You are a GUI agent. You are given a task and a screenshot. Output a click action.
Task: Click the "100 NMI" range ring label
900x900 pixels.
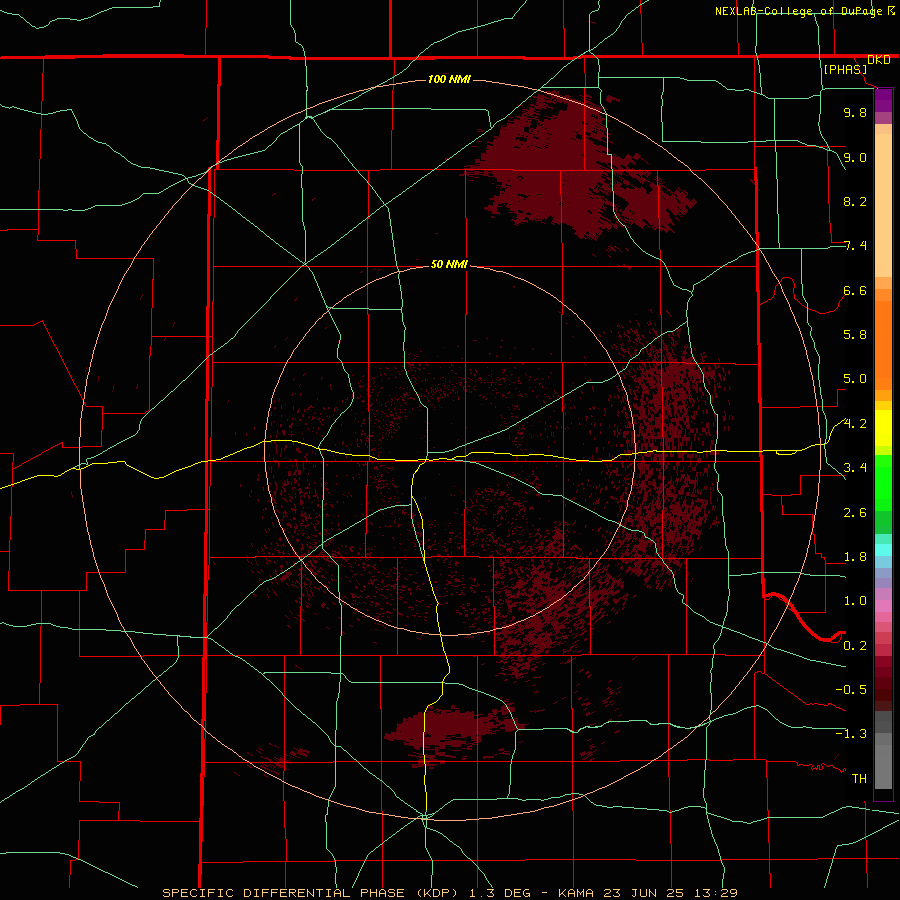click(449, 79)
